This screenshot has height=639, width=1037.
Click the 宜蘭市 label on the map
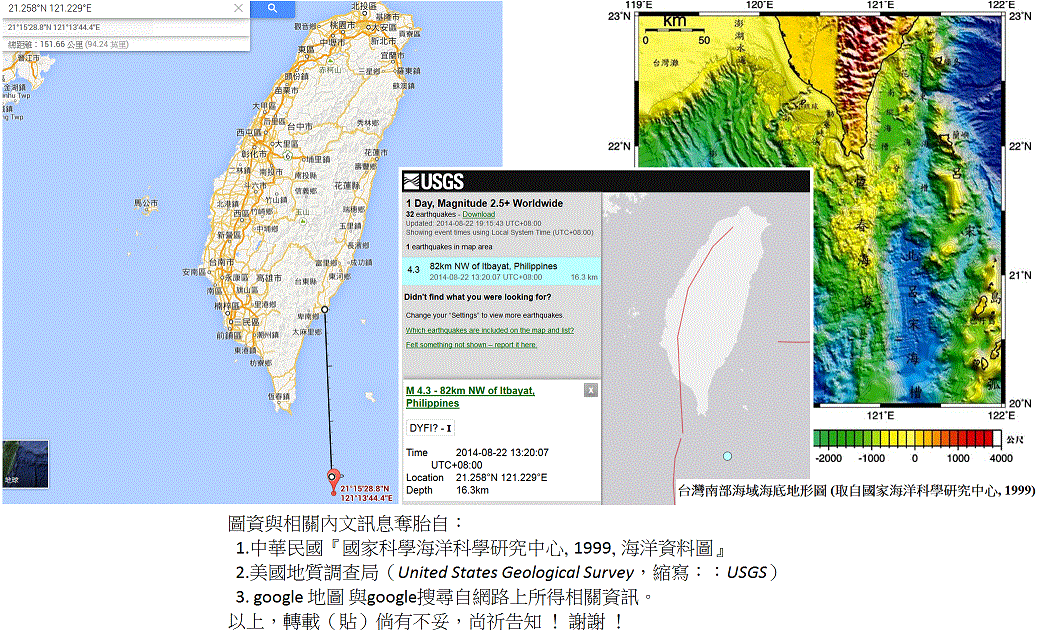(393, 56)
